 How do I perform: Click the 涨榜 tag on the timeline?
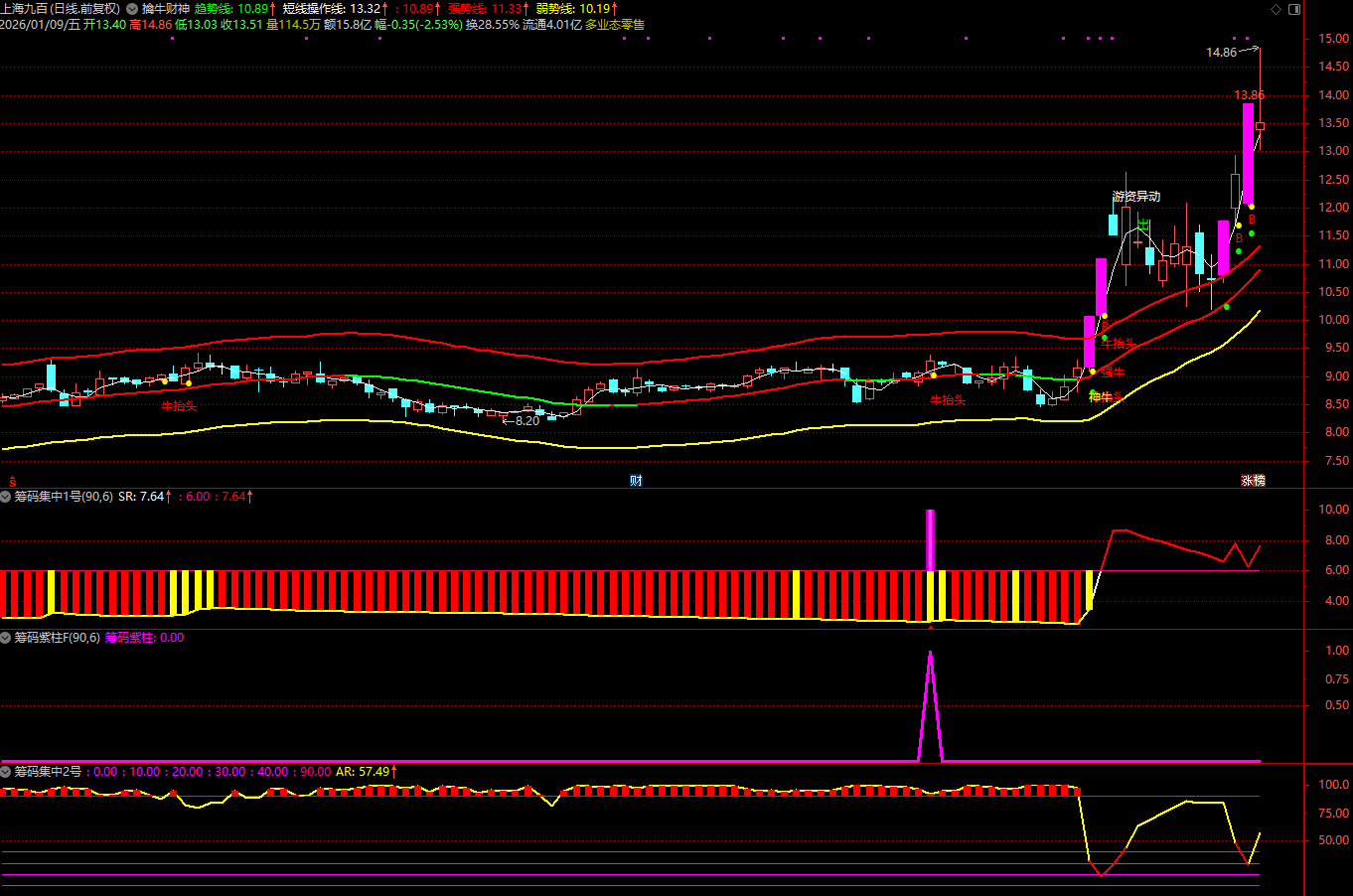pos(1253,481)
